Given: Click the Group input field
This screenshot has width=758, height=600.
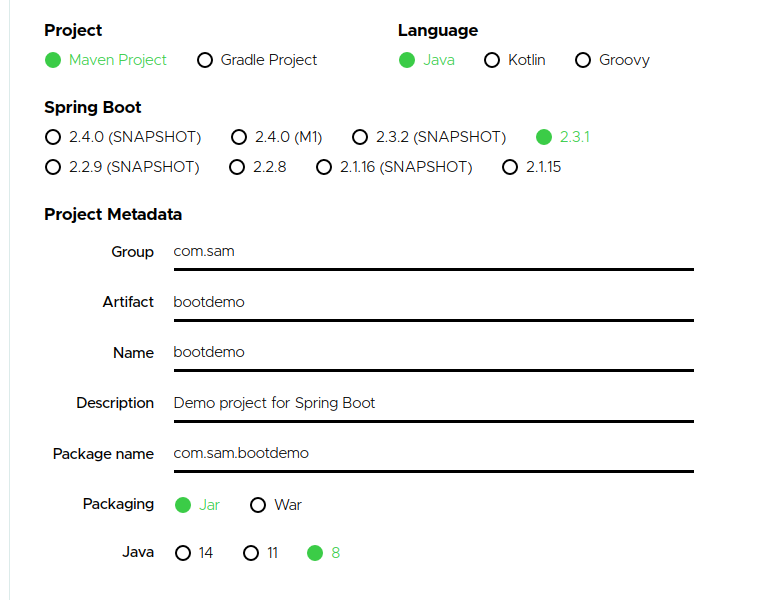Looking at the screenshot, I should [432, 252].
